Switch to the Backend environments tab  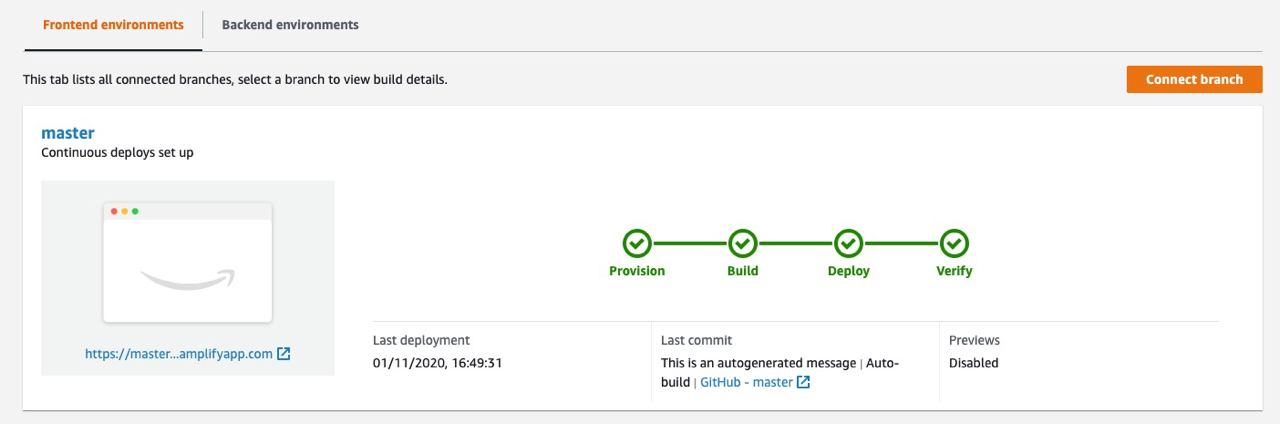(290, 25)
